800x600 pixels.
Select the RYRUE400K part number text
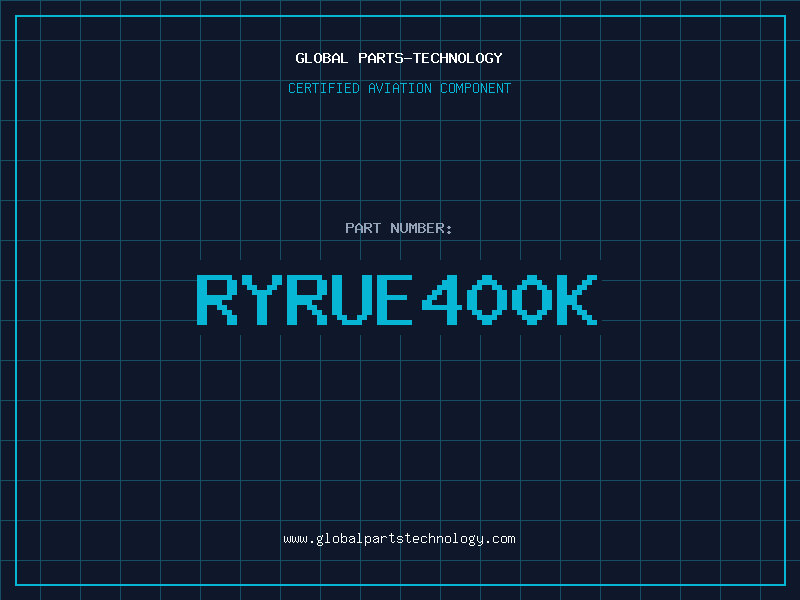pos(397,299)
